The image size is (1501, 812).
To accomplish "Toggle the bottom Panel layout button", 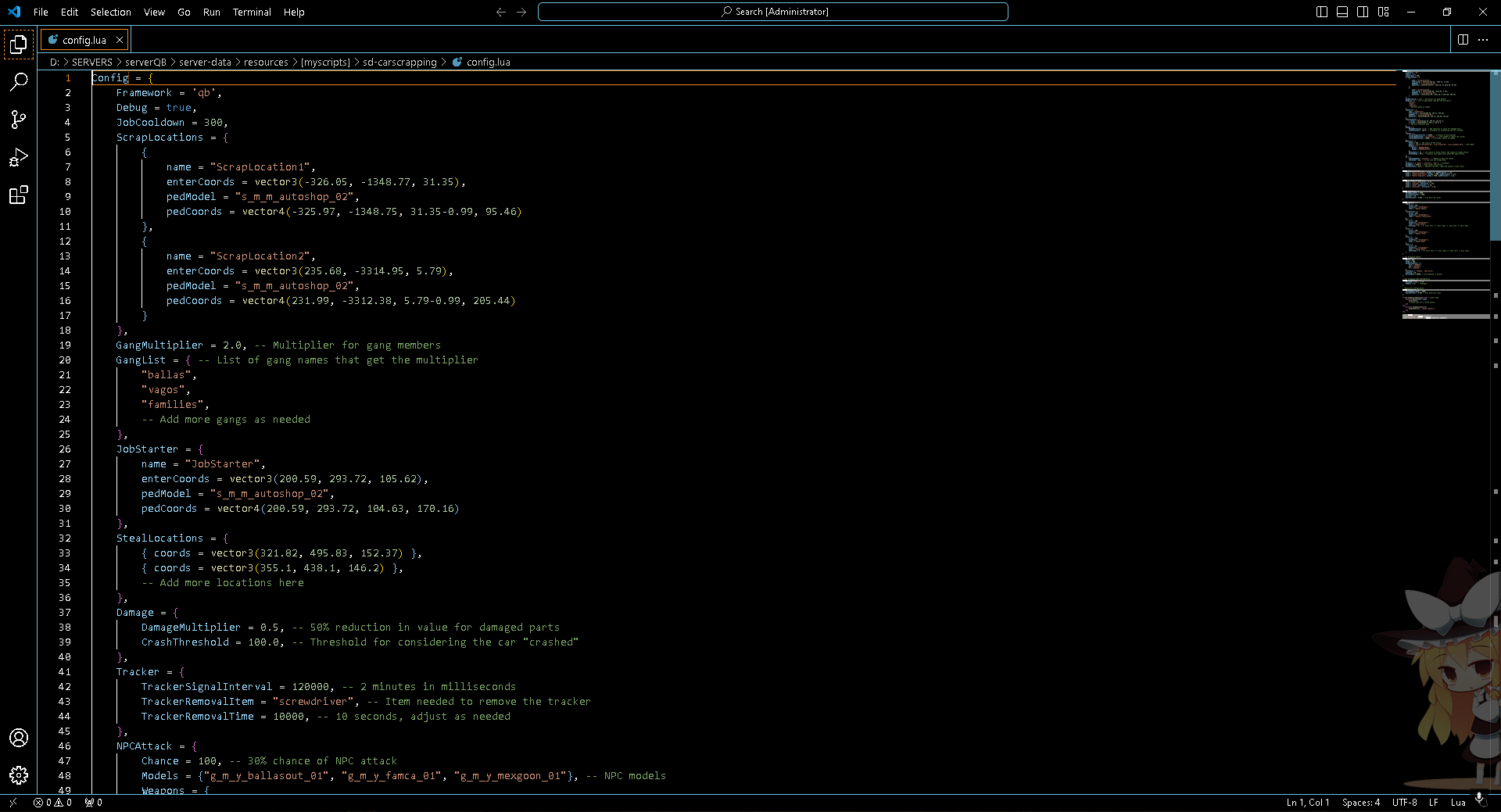I will pos(1342,12).
